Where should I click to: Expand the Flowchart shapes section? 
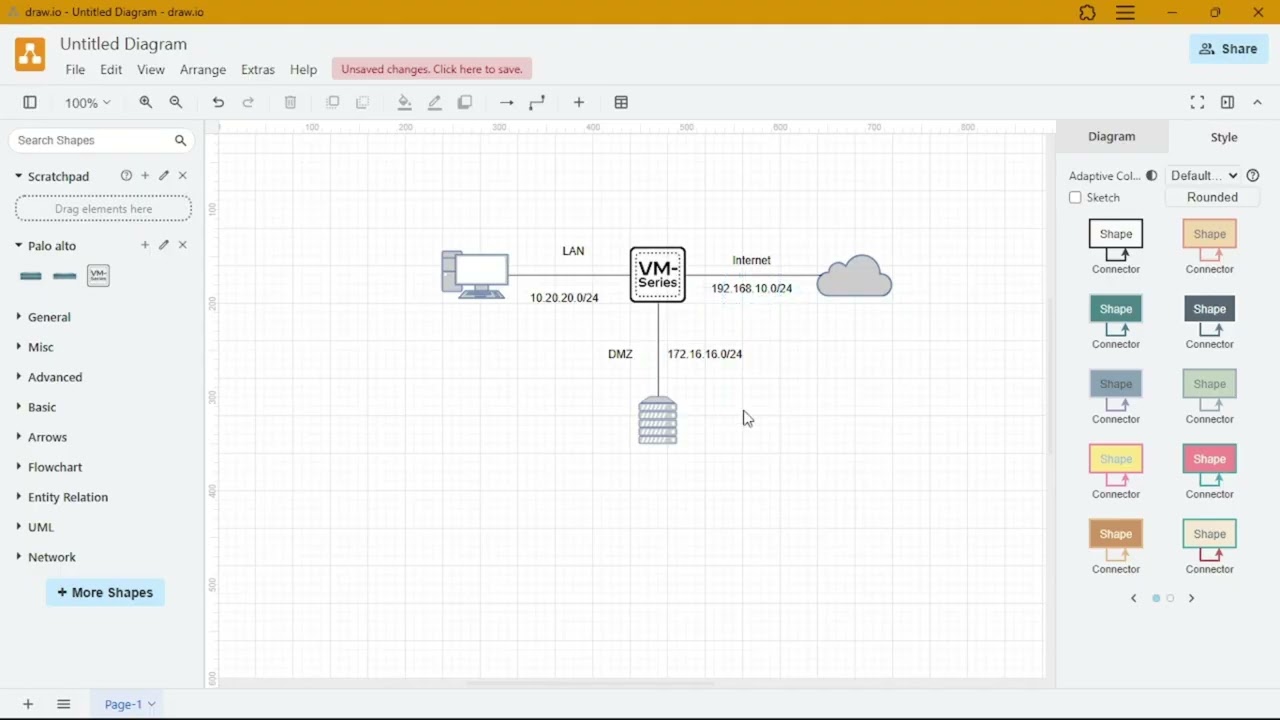pos(55,467)
